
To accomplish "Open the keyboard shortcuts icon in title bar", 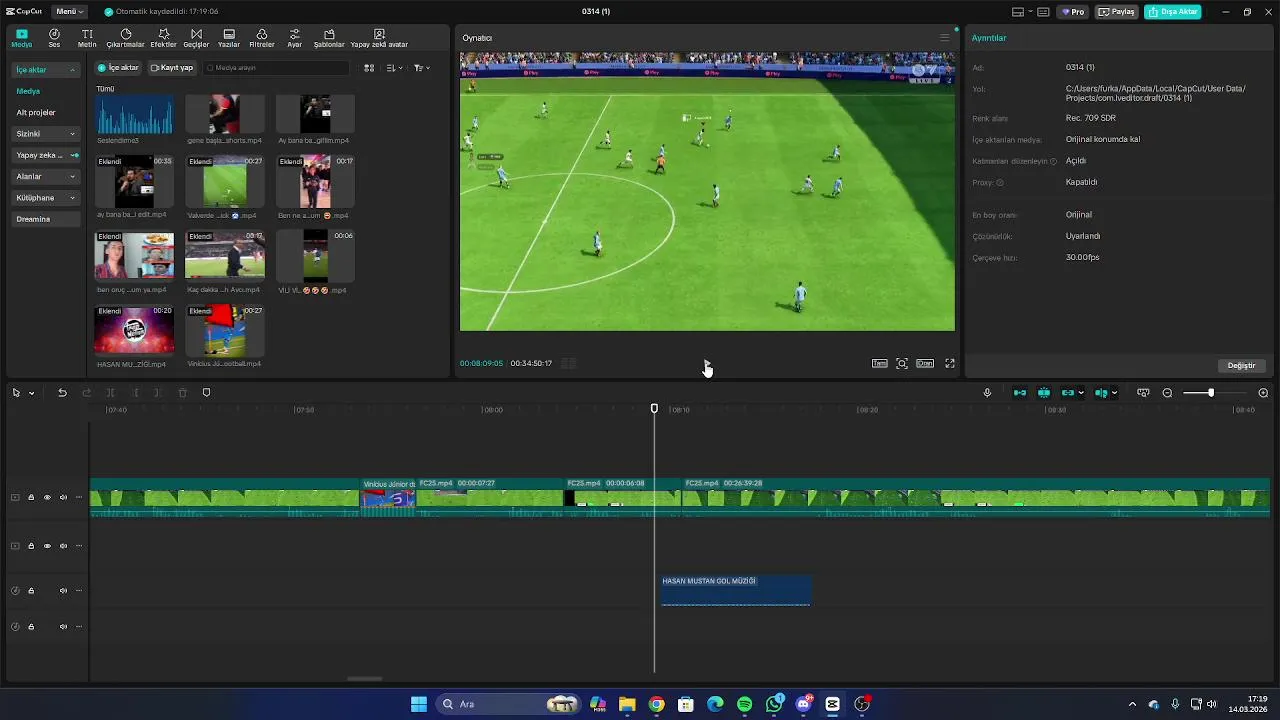I will pos(1043,12).
